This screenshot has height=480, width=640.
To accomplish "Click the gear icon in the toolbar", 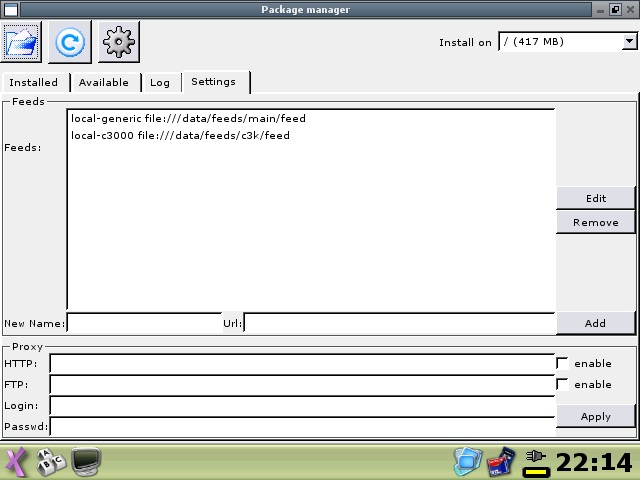I will tap(118, 42).
